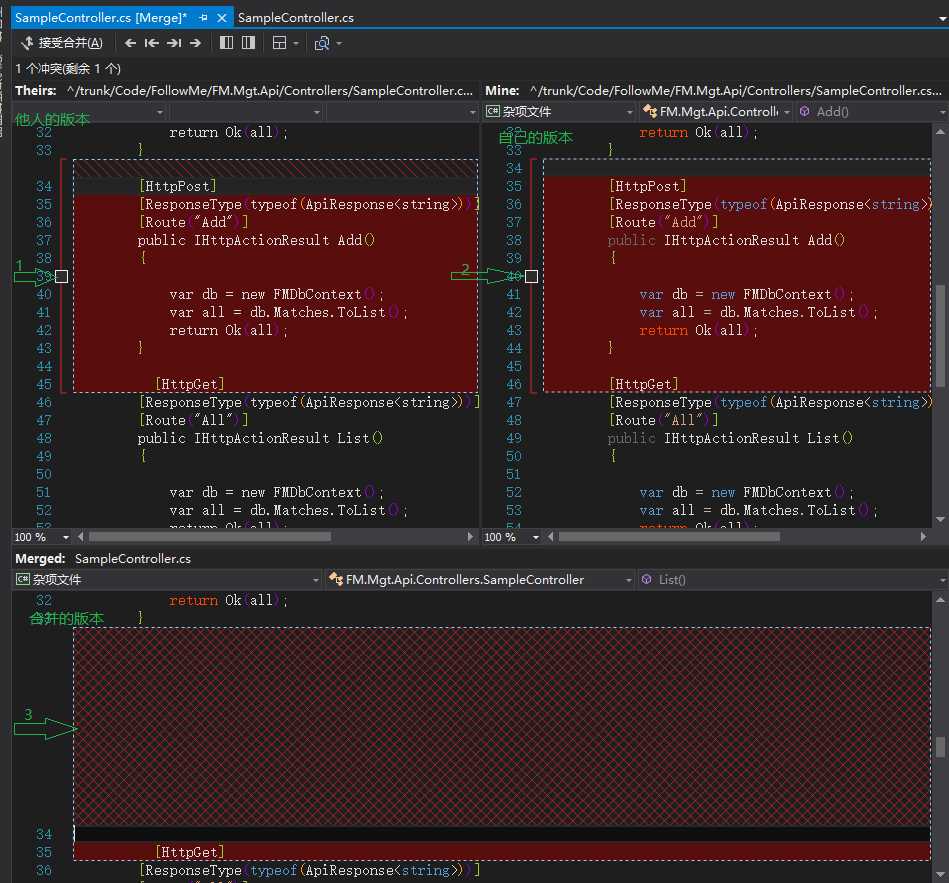Click [HttpPost] on Theirs line 34
The width and height of the screenshot is (949, 883).
pos(178,186)
